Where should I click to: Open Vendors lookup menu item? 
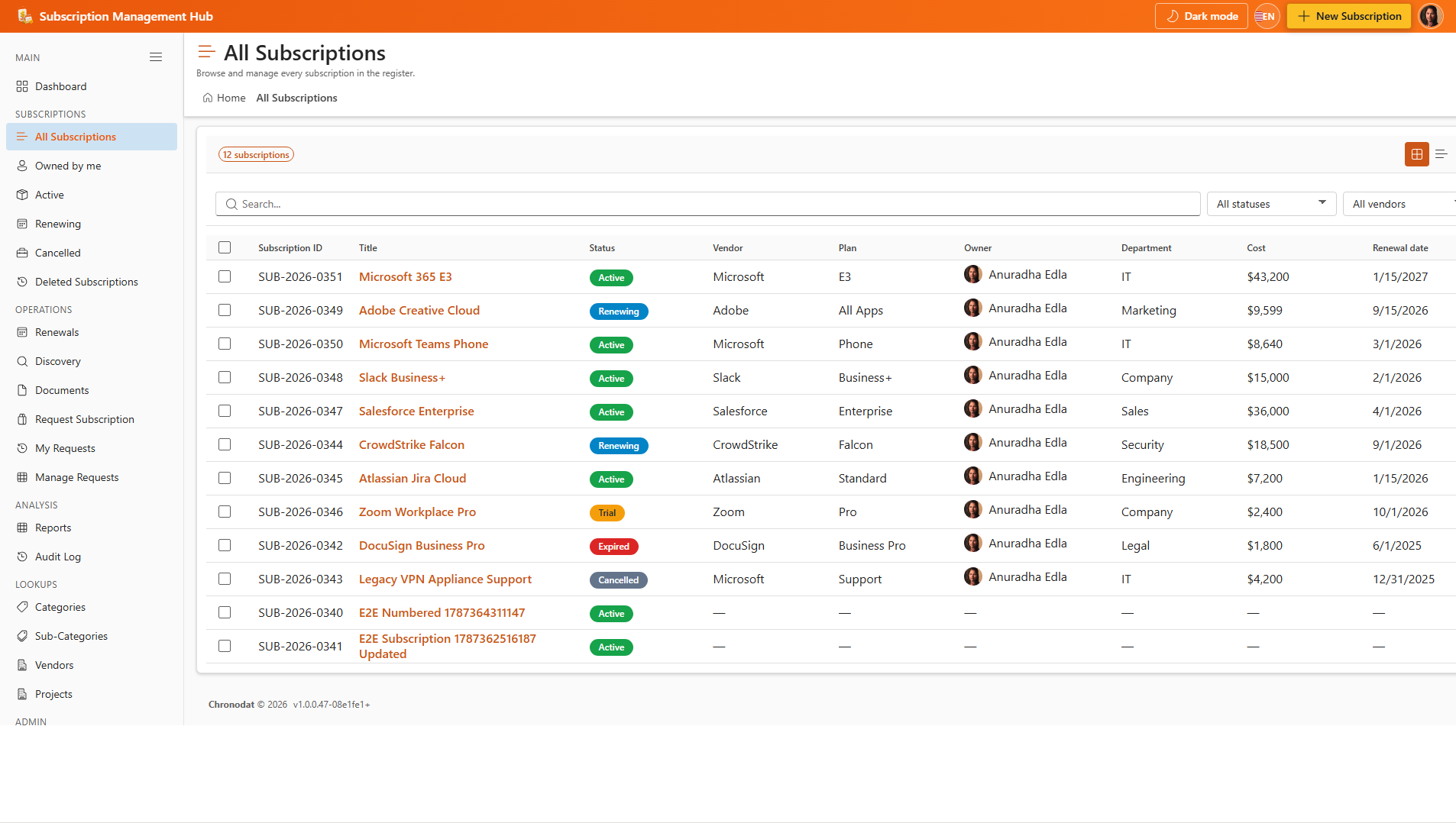[x=92, y=665]
